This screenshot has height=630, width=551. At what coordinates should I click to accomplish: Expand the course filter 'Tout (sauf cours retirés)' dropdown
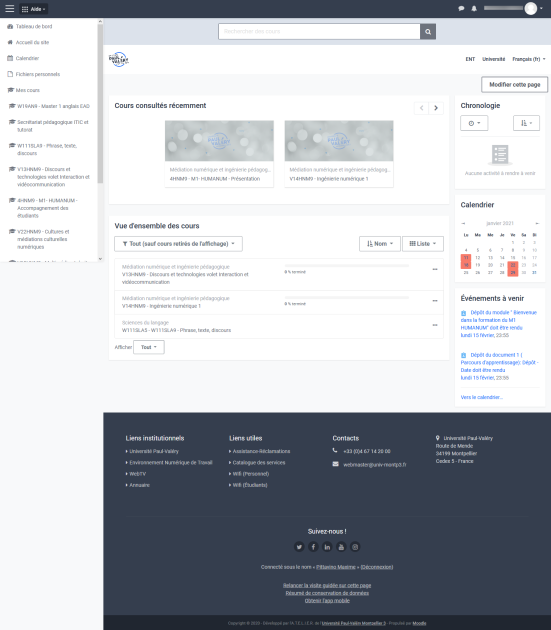(178, 244)
